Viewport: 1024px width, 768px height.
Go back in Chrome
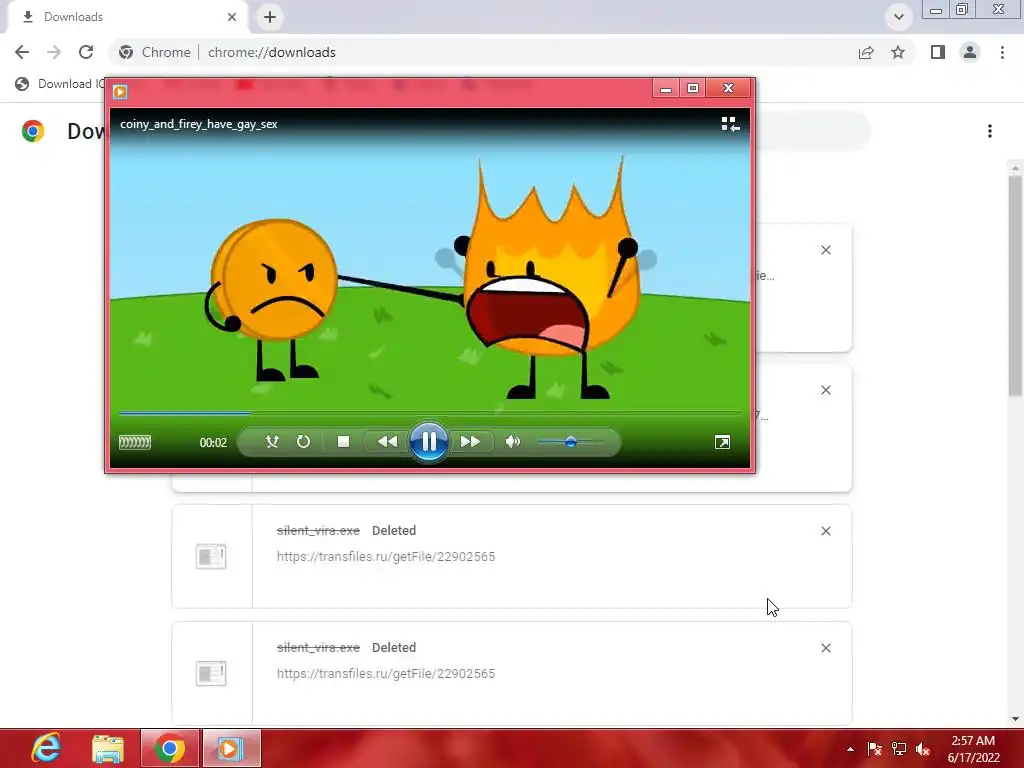[22, 52]
